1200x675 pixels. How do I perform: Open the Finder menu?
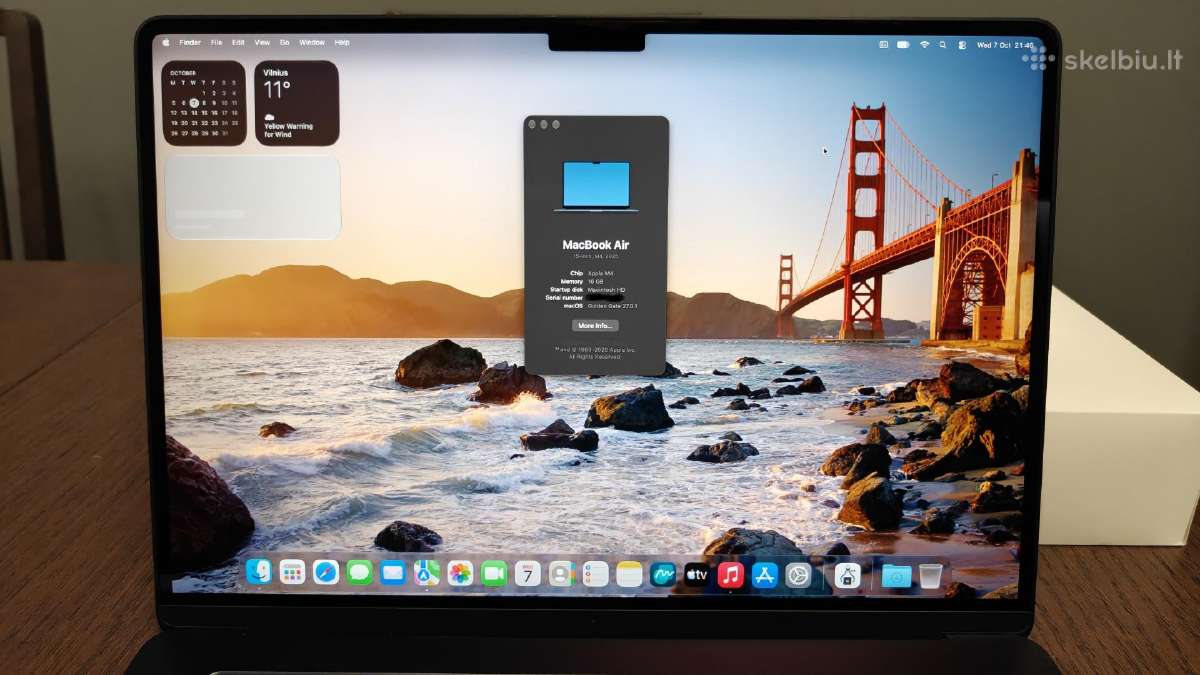(190, 42)
